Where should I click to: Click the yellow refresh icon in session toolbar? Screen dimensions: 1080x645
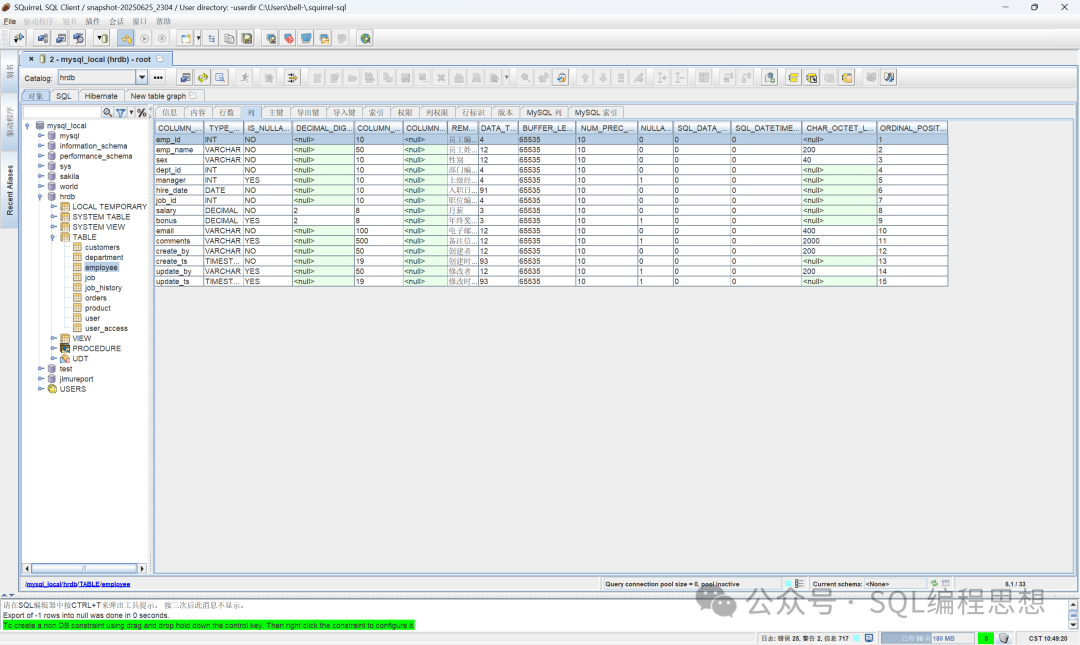point(202,78)
